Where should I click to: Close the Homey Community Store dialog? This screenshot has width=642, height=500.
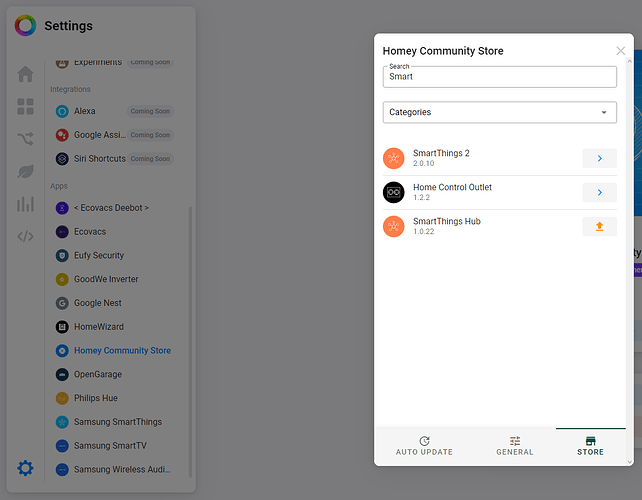pyautogui.click(x=620, y=51)
